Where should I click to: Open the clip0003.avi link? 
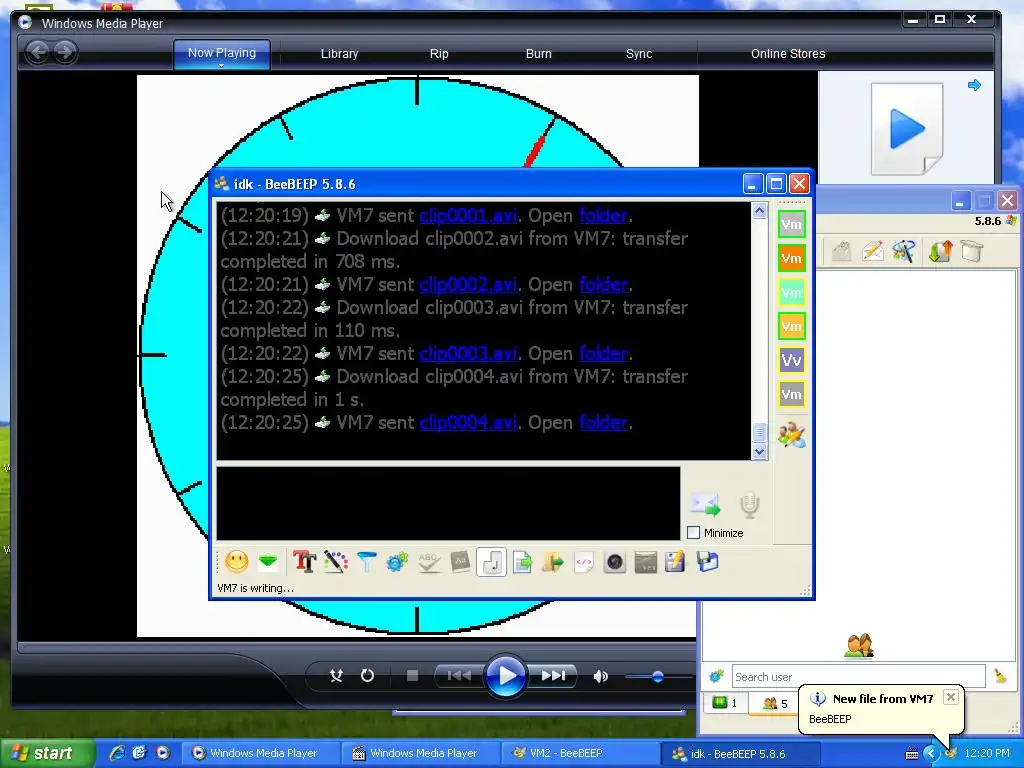468,353
